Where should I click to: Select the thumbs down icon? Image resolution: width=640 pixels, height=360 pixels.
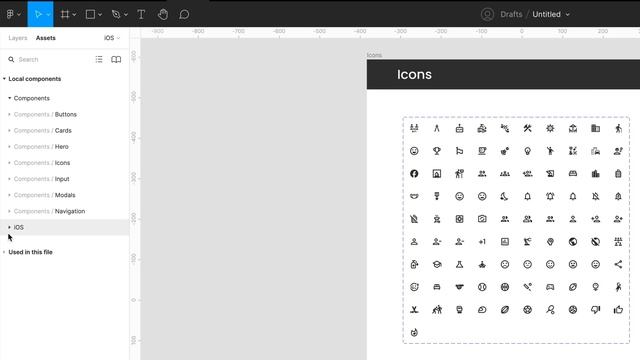(596, 310)
